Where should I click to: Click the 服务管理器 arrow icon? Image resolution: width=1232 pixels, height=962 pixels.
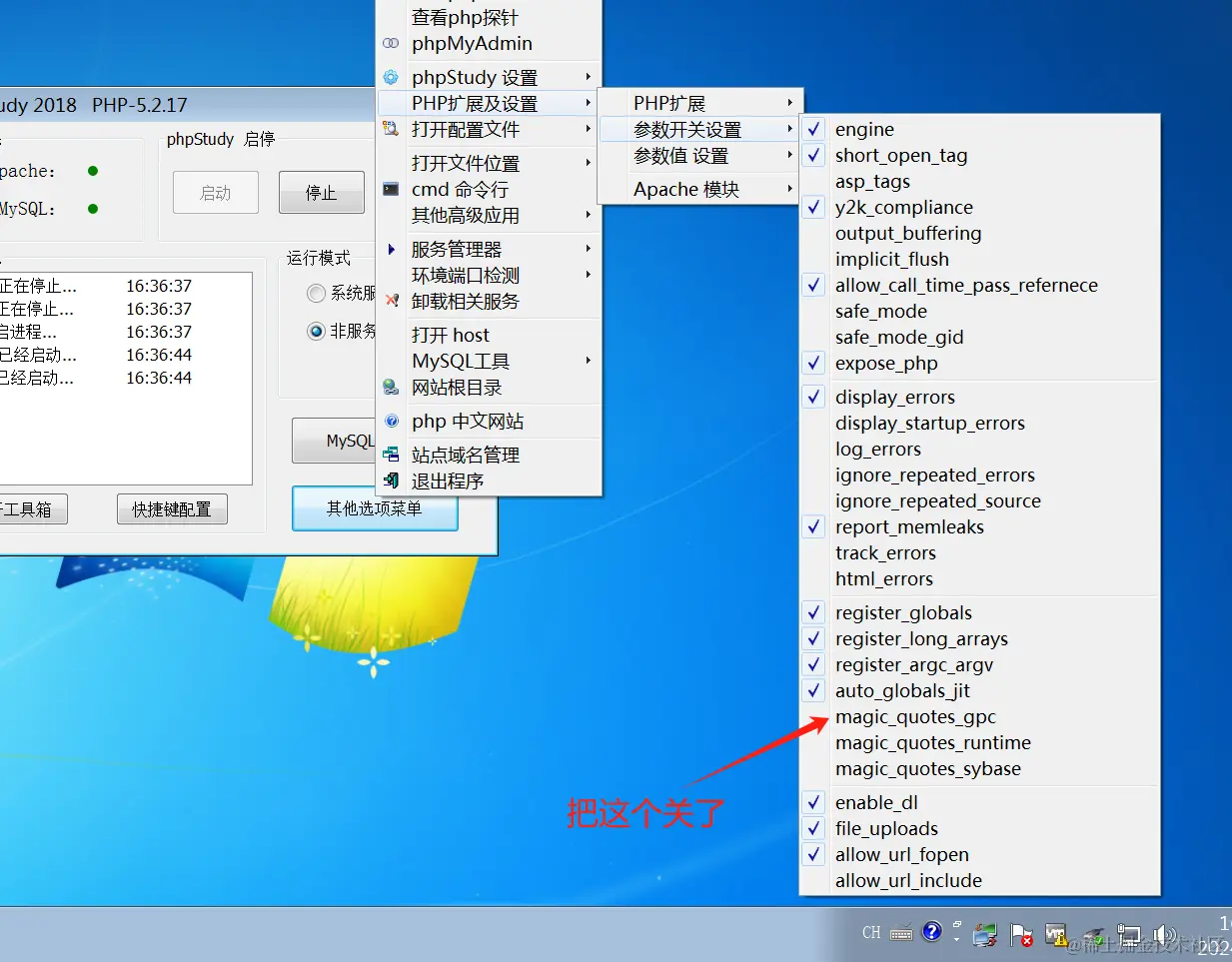[x=391, y=249]
